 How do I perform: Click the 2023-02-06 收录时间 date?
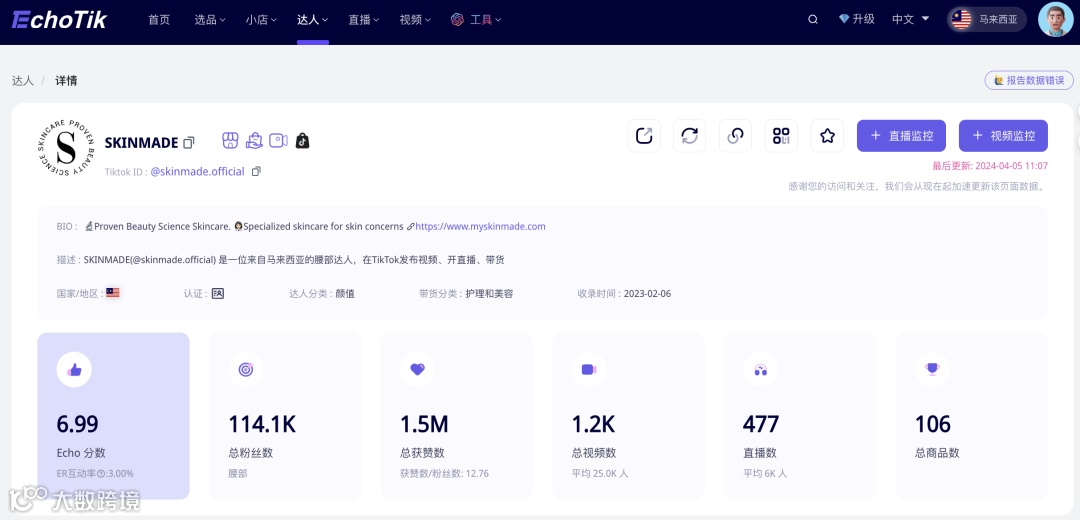click(x=647, y=293)
